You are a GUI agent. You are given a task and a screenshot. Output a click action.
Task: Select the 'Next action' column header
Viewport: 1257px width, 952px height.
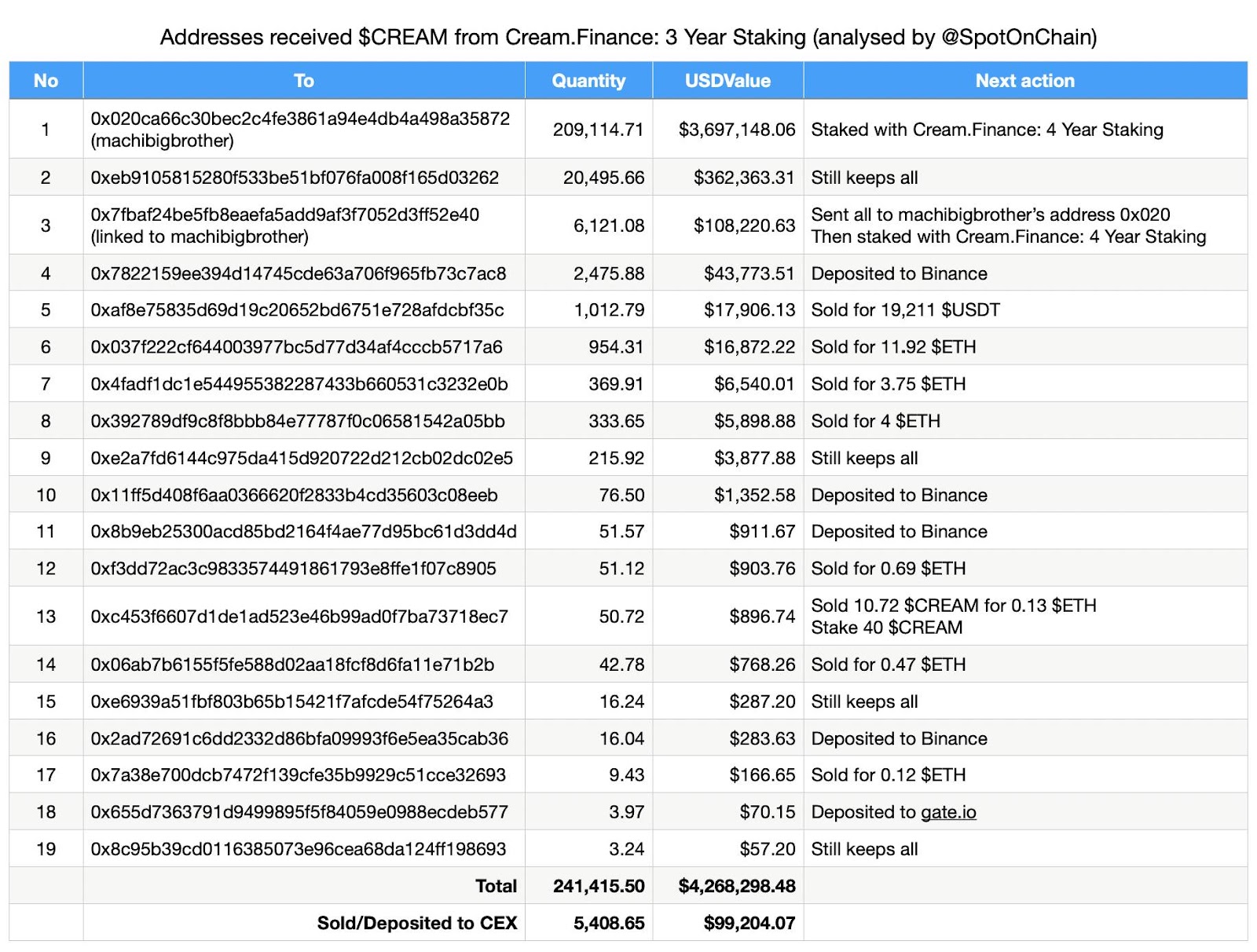click(x=1025, y=81)
